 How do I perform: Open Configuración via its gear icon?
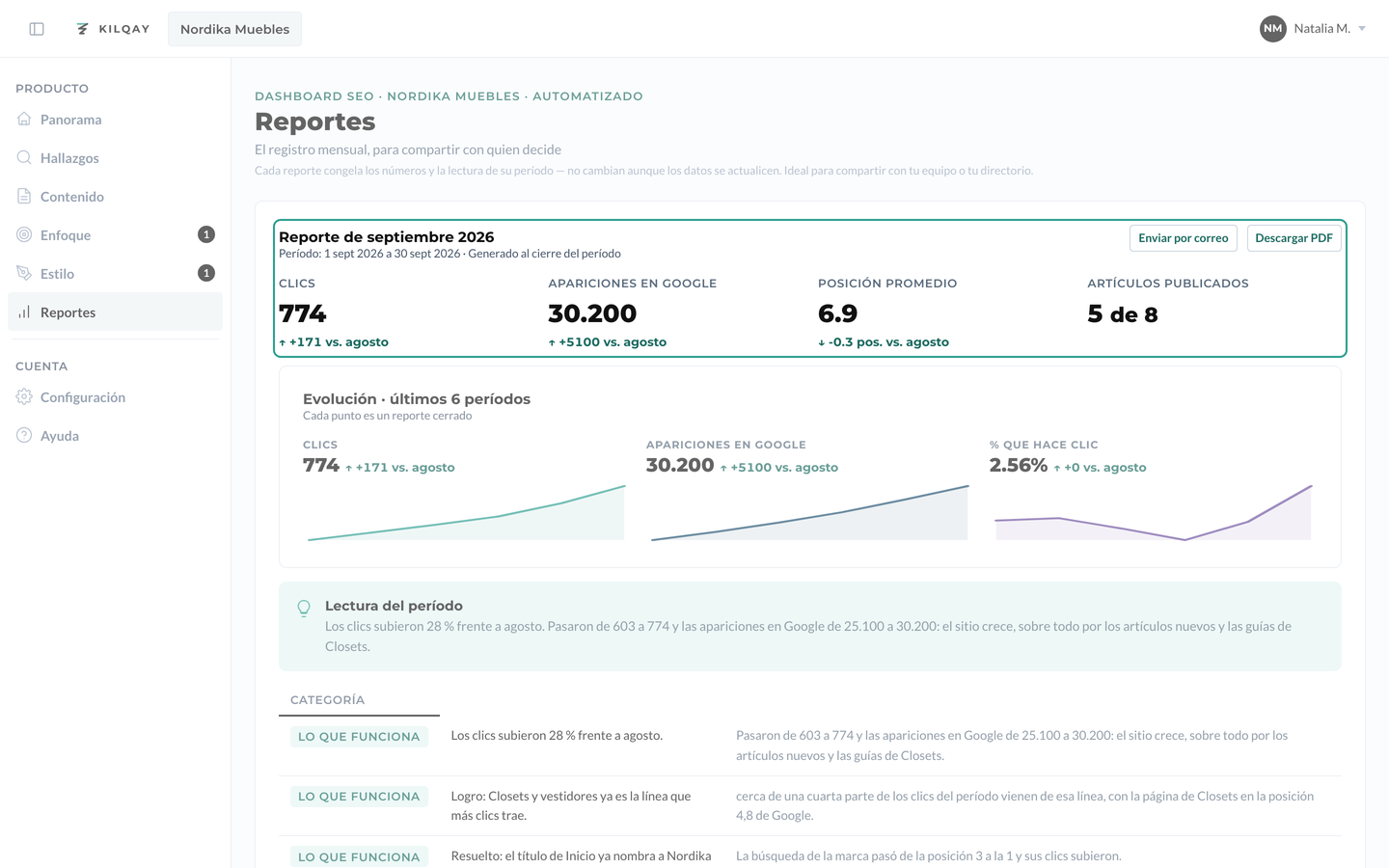[24, 397]
